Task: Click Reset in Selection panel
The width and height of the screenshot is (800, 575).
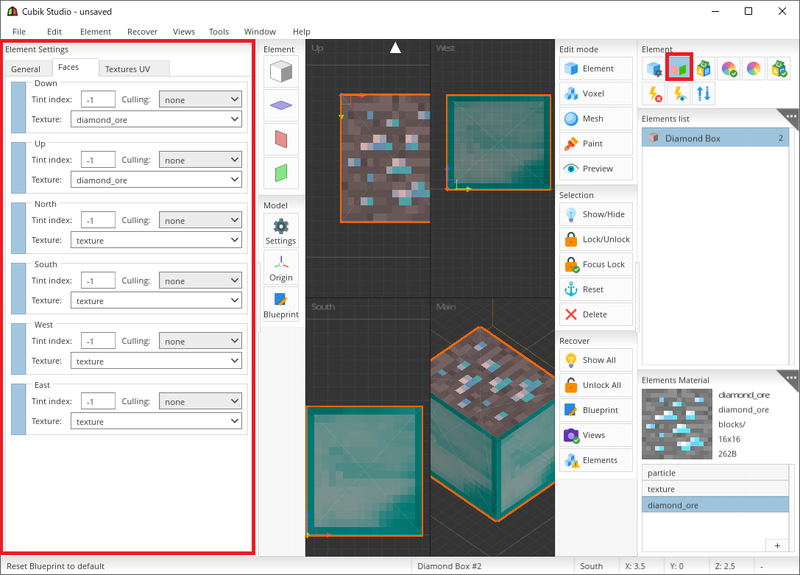Action: [596, 289]
